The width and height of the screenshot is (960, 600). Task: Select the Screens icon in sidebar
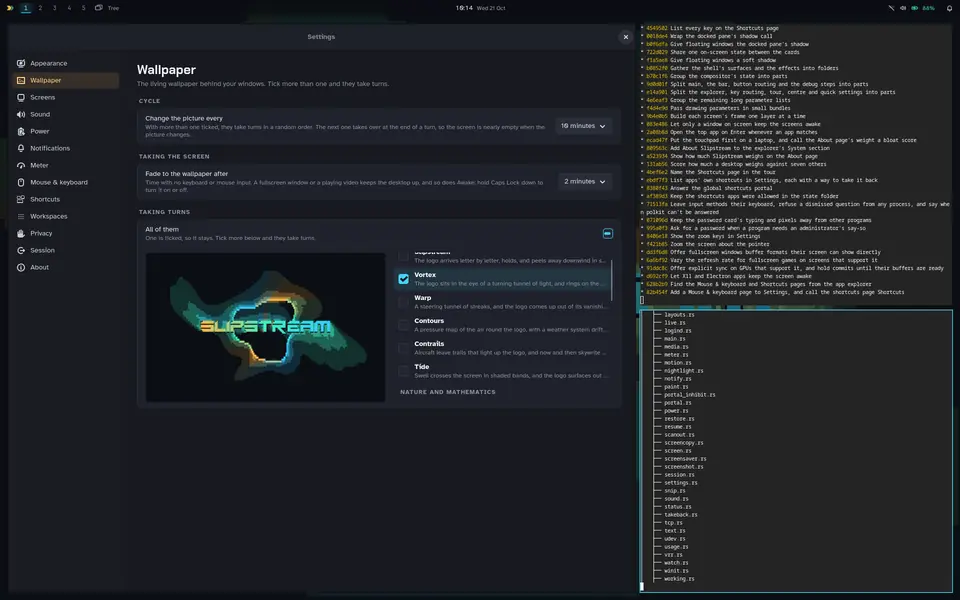click(21, 97)
